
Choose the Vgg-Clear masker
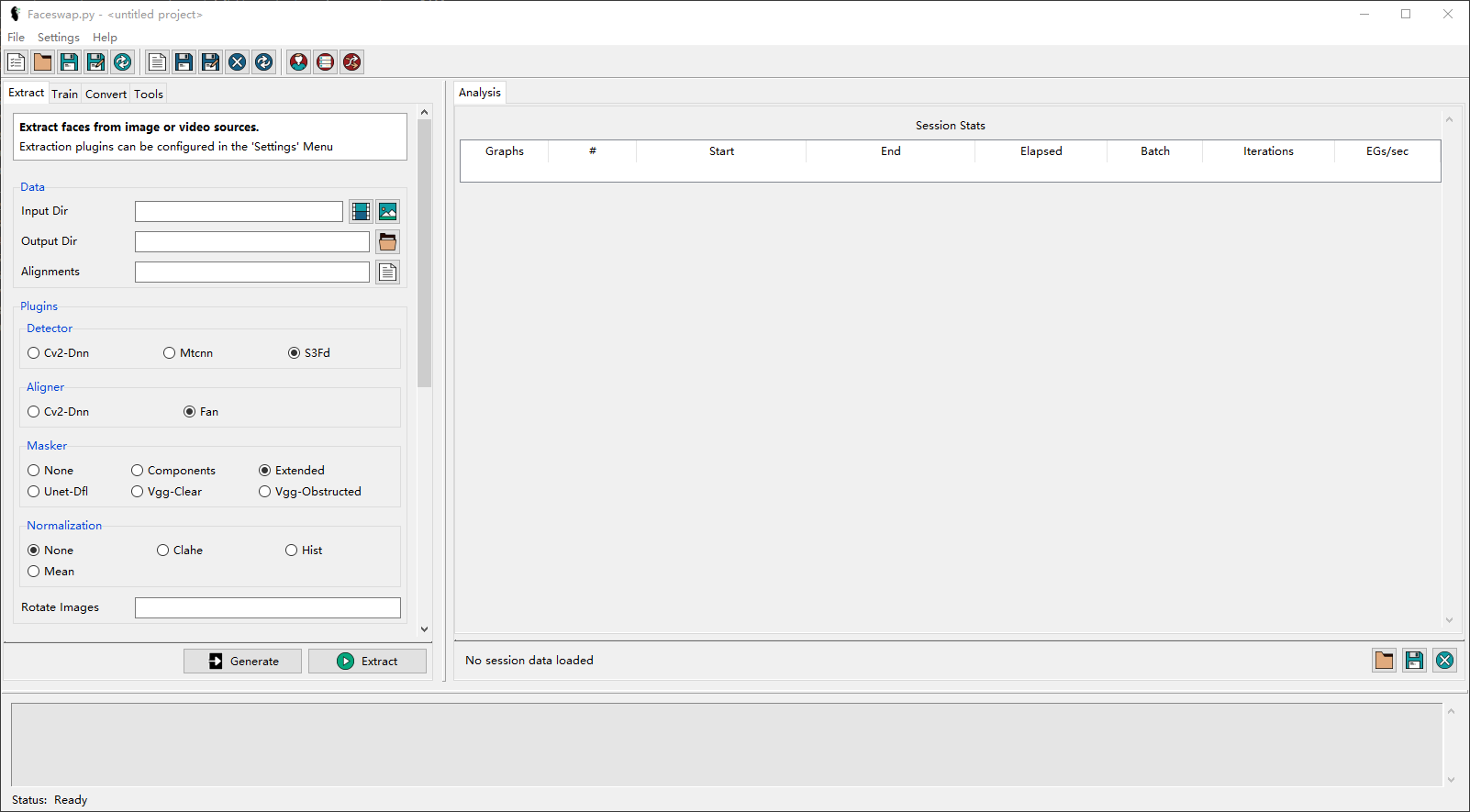[138, 492]
